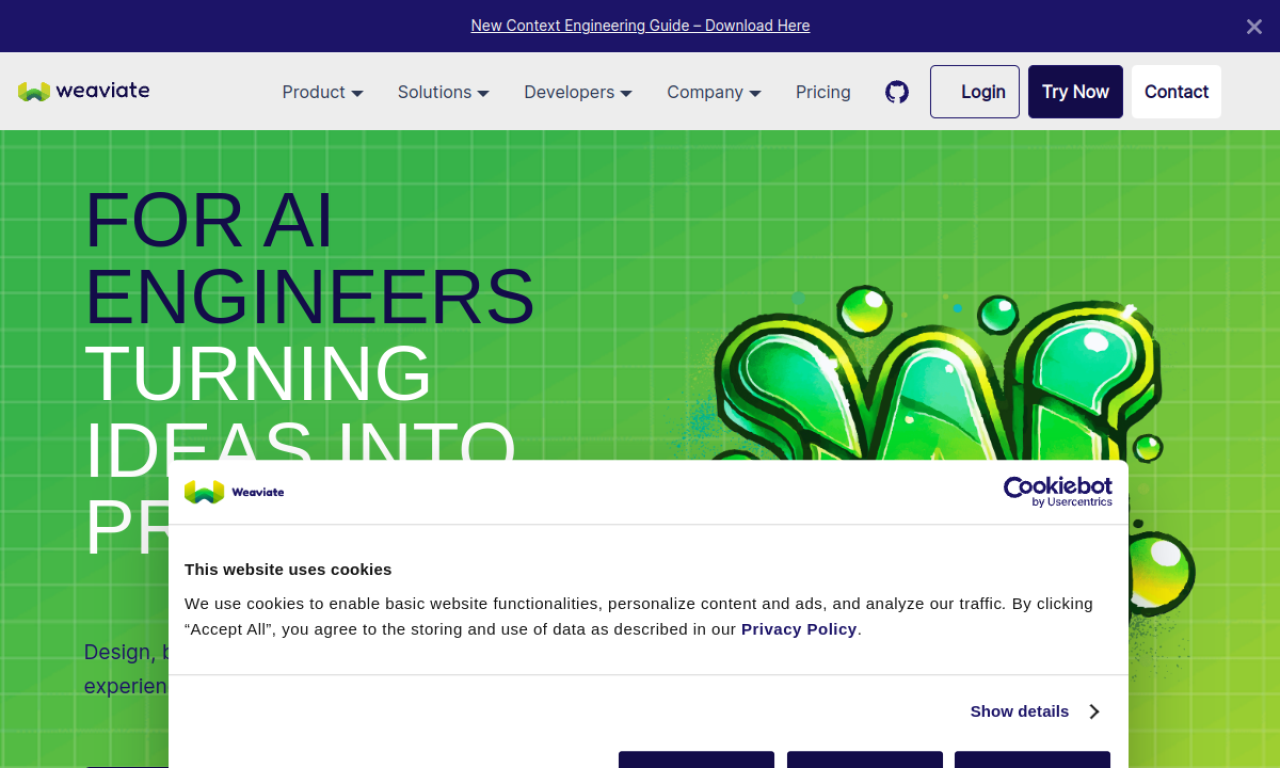Screen dimensions: 1280x768
Task: Go to the Pricing page
Action: coord(823,92)
